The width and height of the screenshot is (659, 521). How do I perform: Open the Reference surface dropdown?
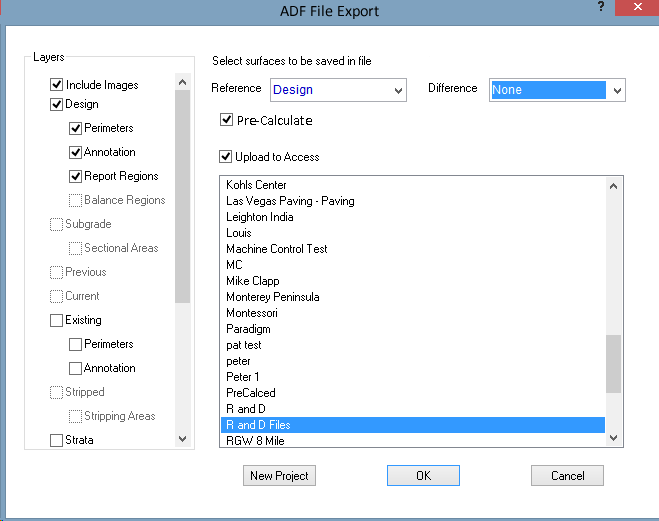[398, 90]
